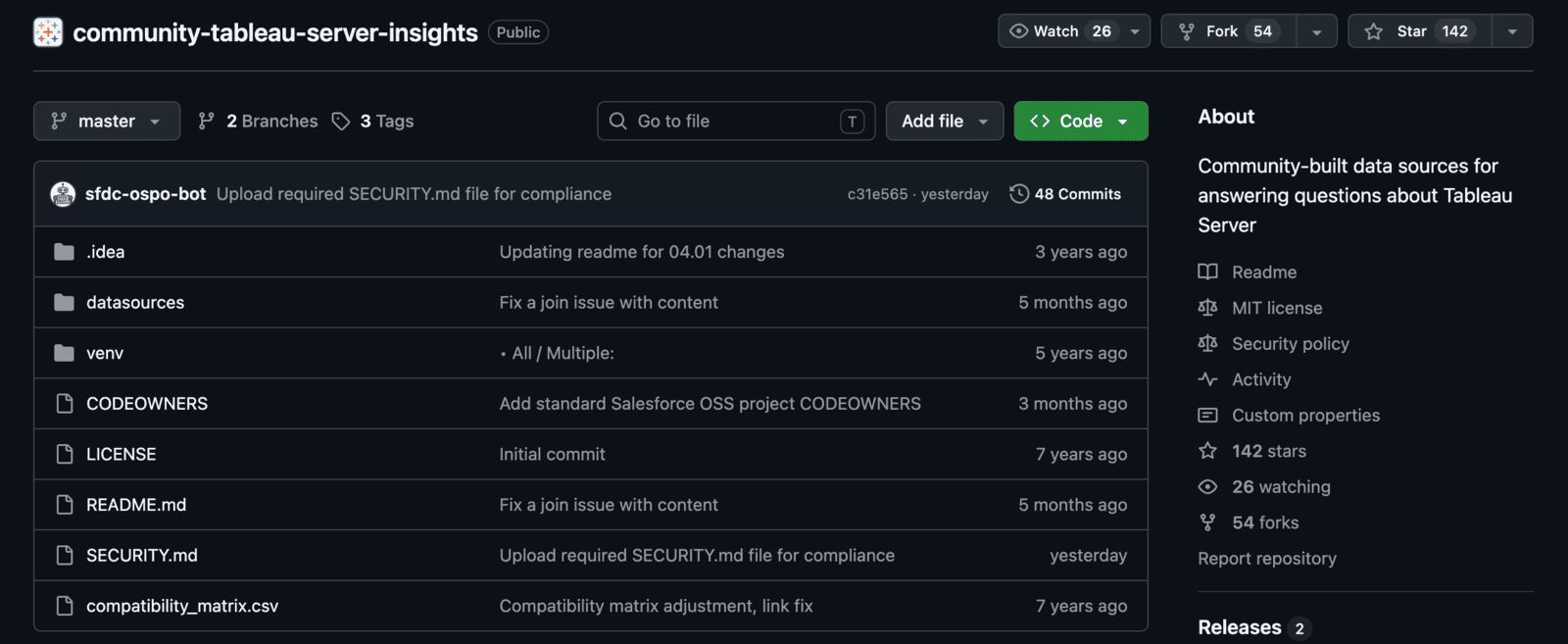Click the MIT license link
Screen dimensions: 1568x644
pos(1277,308)
